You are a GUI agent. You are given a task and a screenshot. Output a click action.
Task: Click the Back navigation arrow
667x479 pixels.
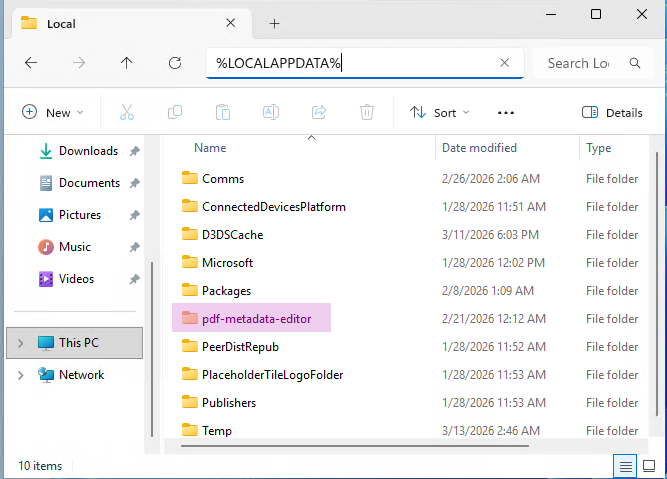click(x=31, y=63)
